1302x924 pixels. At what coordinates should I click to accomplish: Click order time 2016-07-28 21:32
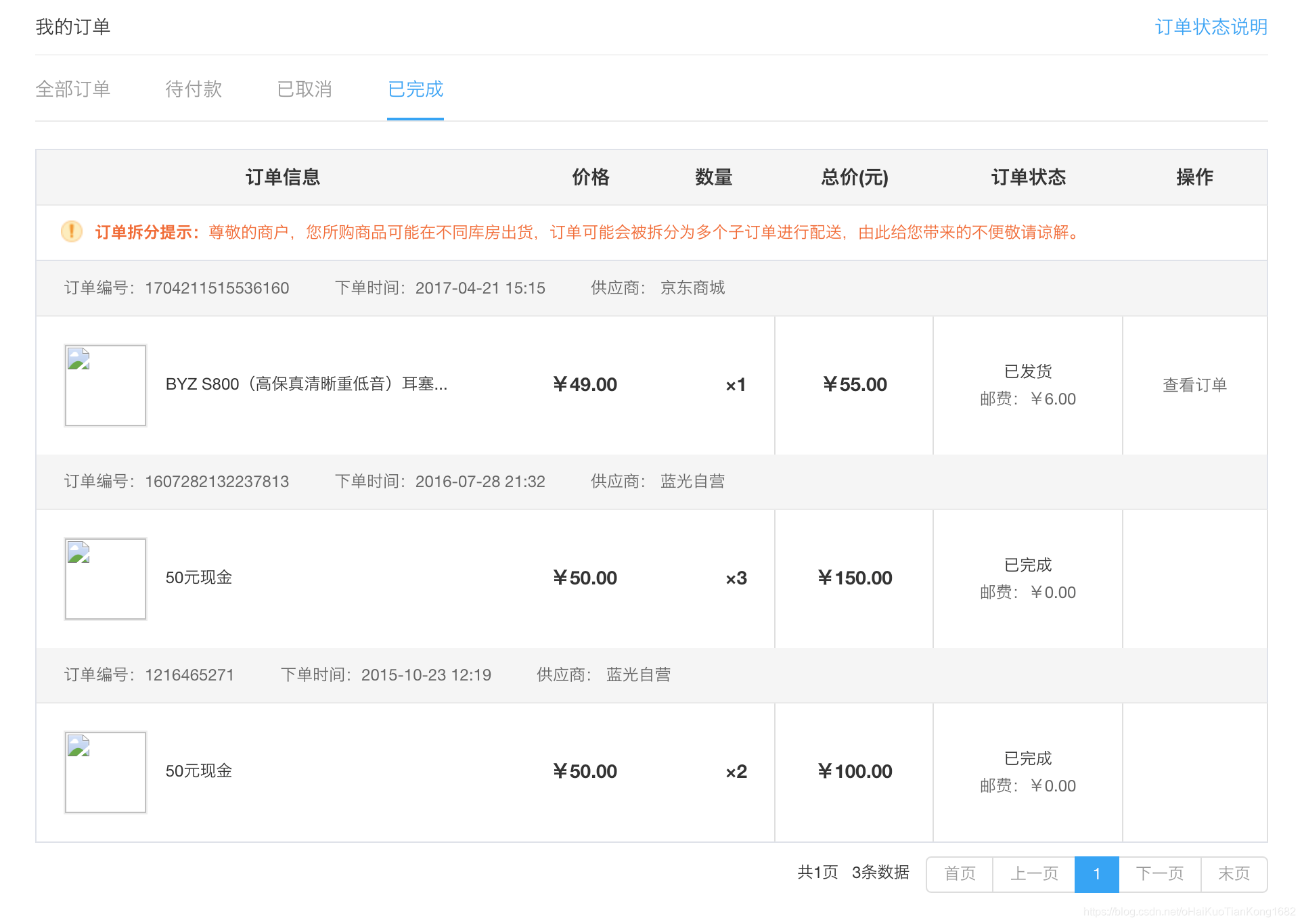(480, 482)
